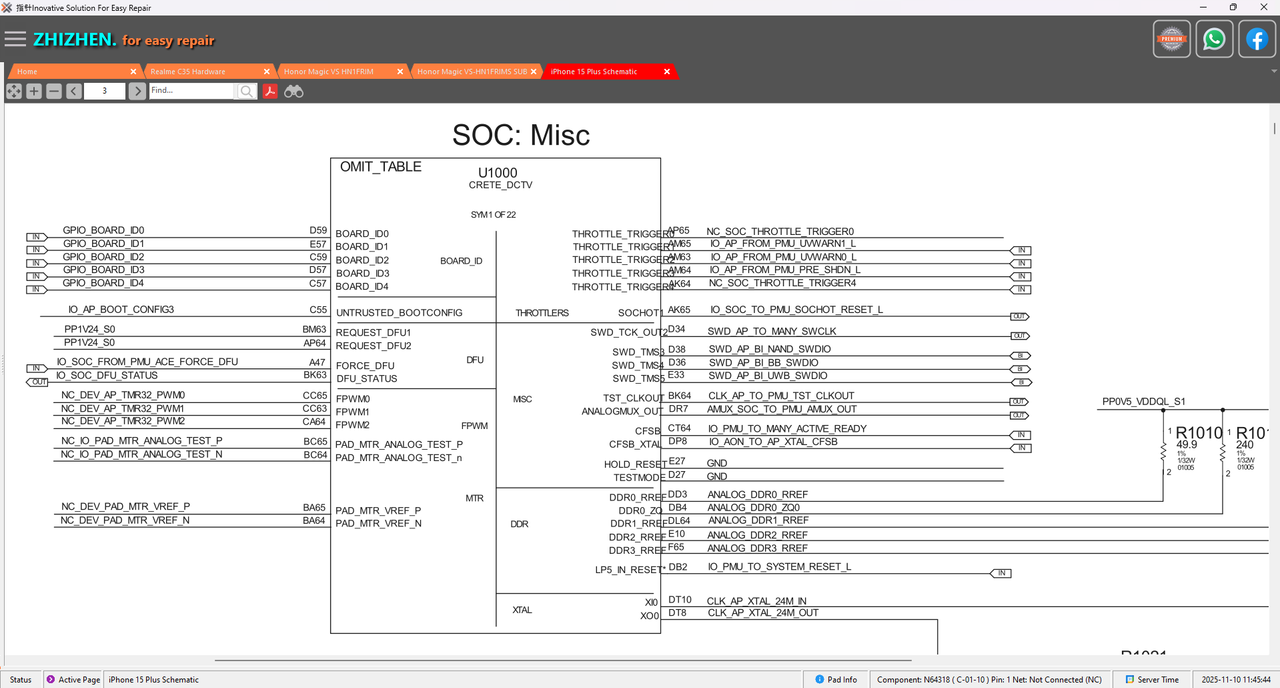This screenshot has width=1280, height=688.
Task: Click component designator U1000
Action: click(x=498, y=173)
